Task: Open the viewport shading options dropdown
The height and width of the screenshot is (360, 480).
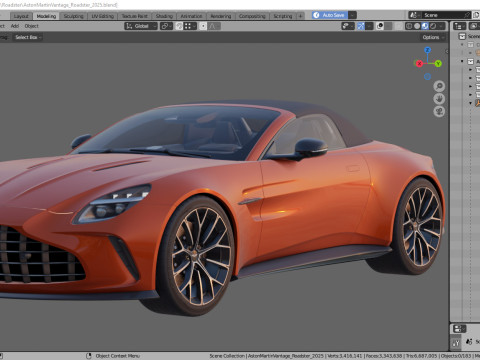Action: (x=441, y=26)
